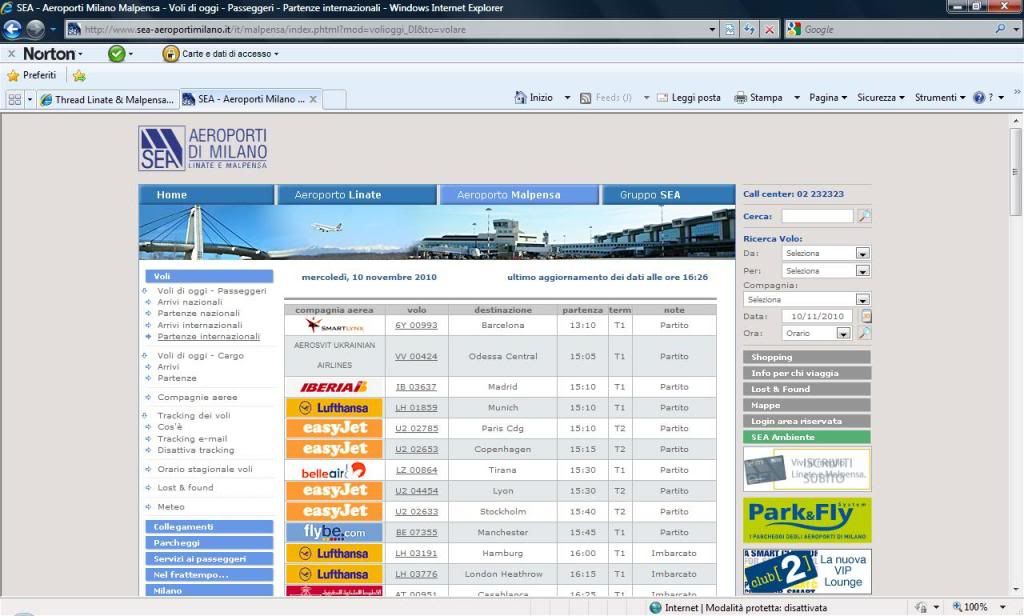Open the Home navigation tab
The image size is (1024, 616).
coord(206,195)
